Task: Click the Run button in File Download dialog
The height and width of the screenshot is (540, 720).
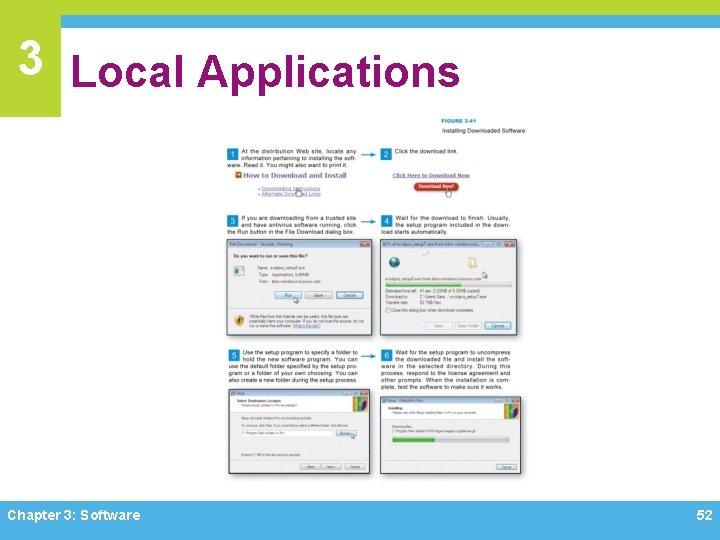Action: (288, 295)
